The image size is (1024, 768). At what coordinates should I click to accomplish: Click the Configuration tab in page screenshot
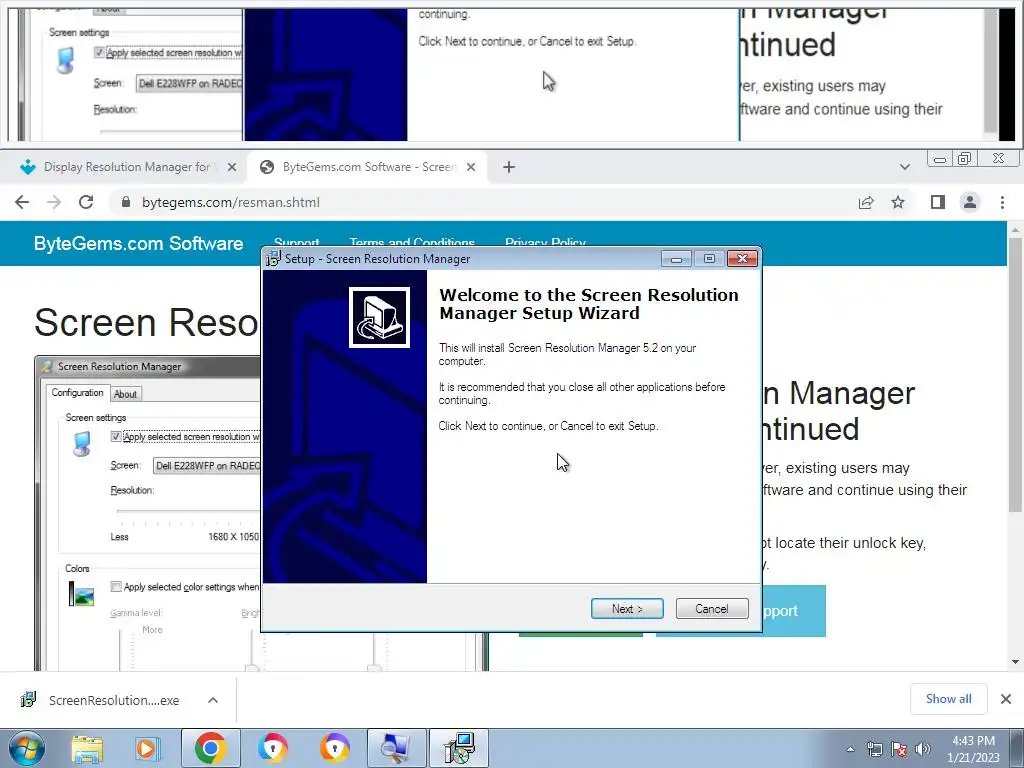click(x=77, y=392)
